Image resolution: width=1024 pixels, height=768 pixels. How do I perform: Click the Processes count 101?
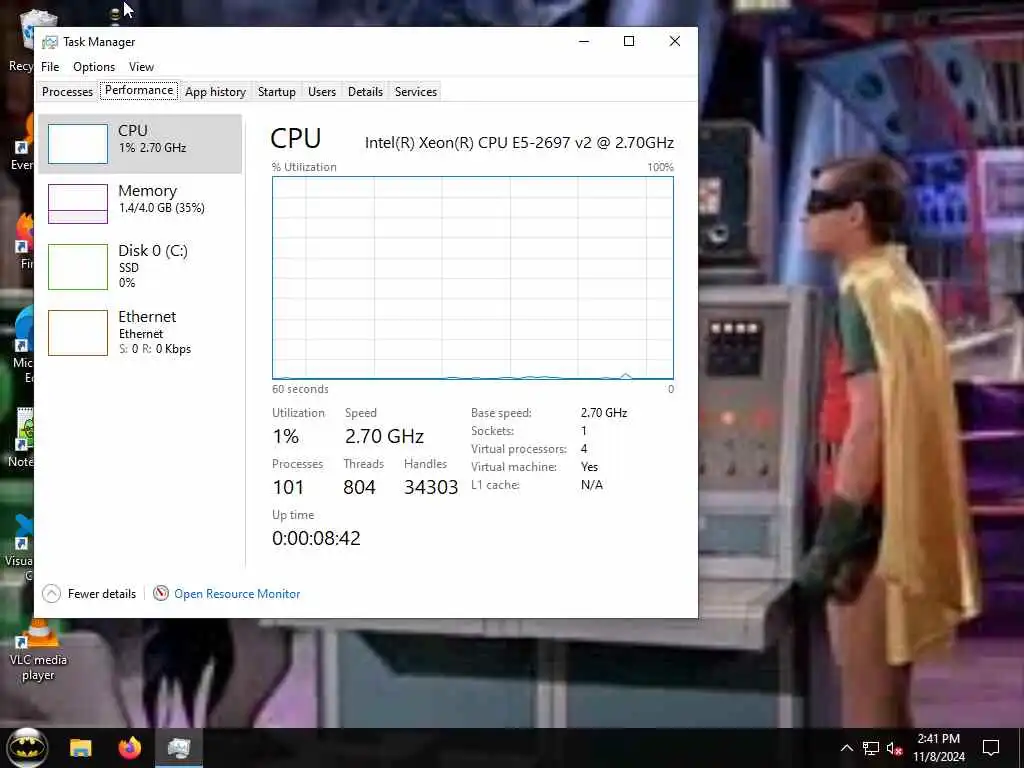tap(288, 487)
